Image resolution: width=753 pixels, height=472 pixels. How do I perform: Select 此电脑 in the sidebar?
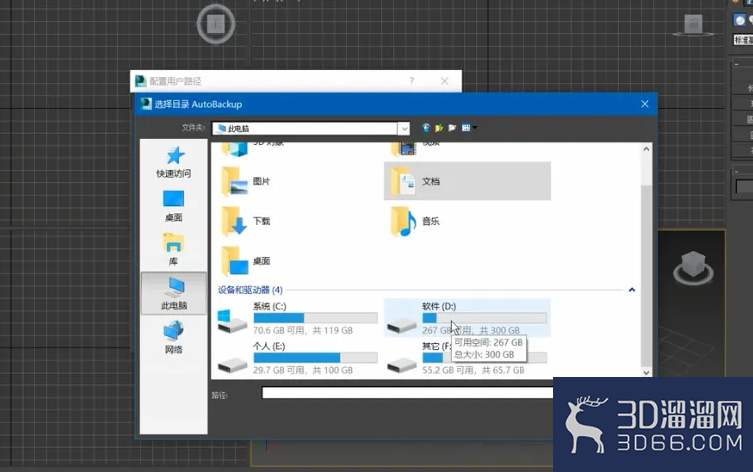coord(174,293)
